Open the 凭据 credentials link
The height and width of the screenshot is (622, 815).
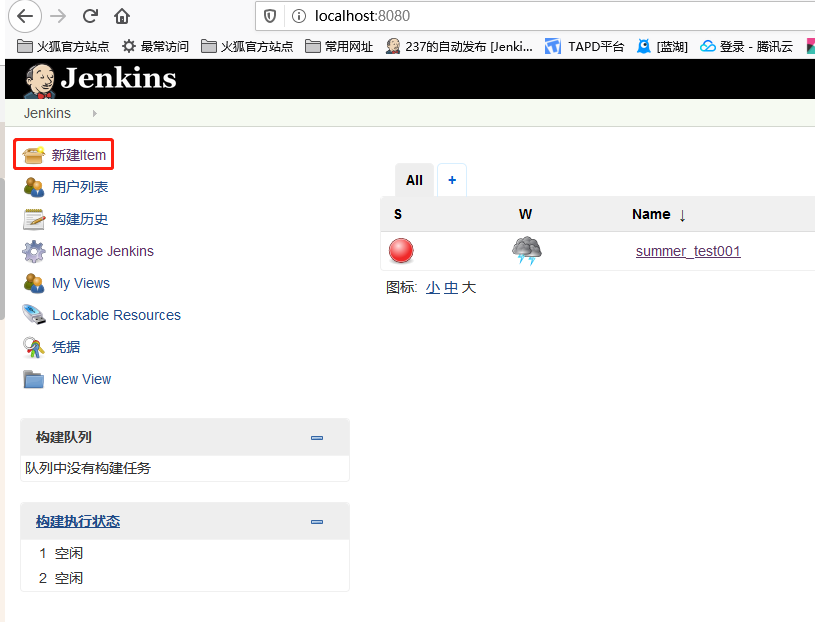(x=66, y=347)
